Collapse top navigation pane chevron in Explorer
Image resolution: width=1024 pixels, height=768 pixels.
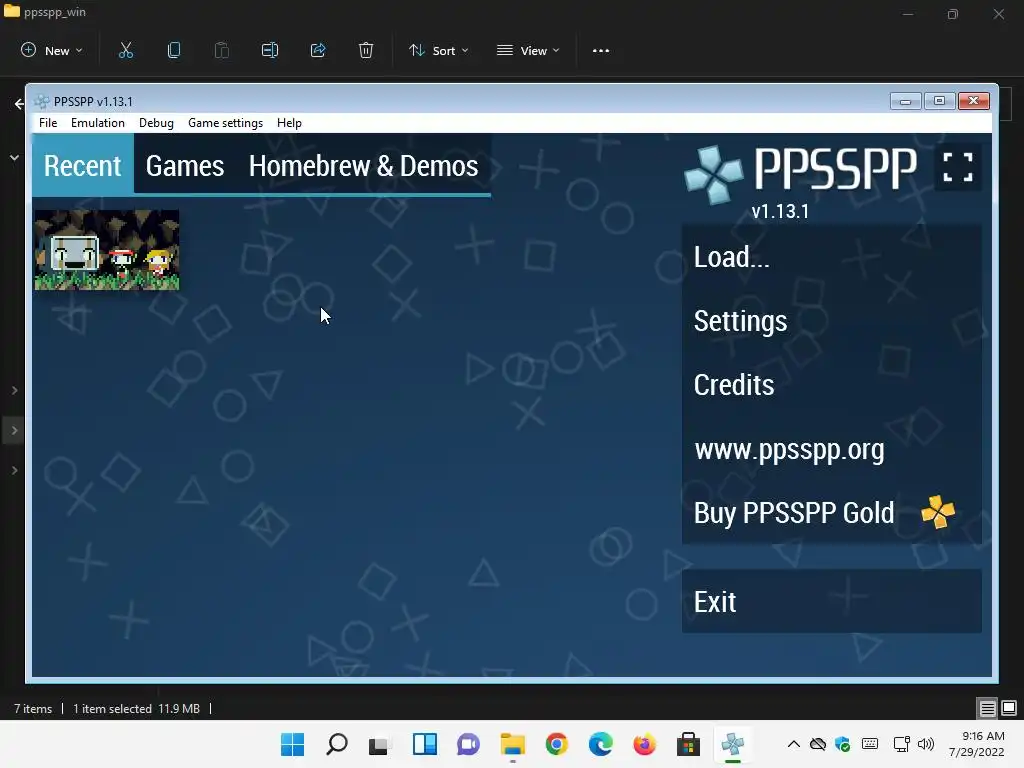(14, 157)
